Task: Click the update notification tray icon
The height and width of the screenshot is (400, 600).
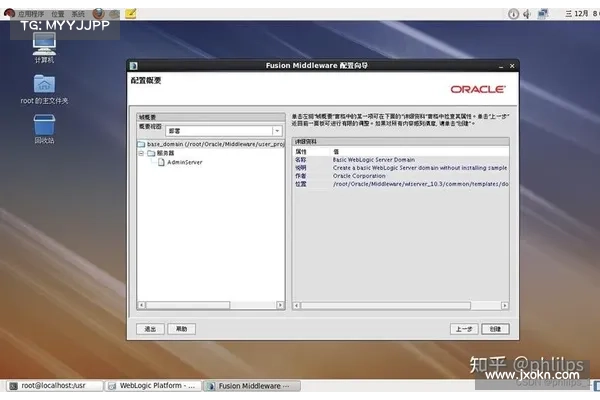Action: (513, 14)
